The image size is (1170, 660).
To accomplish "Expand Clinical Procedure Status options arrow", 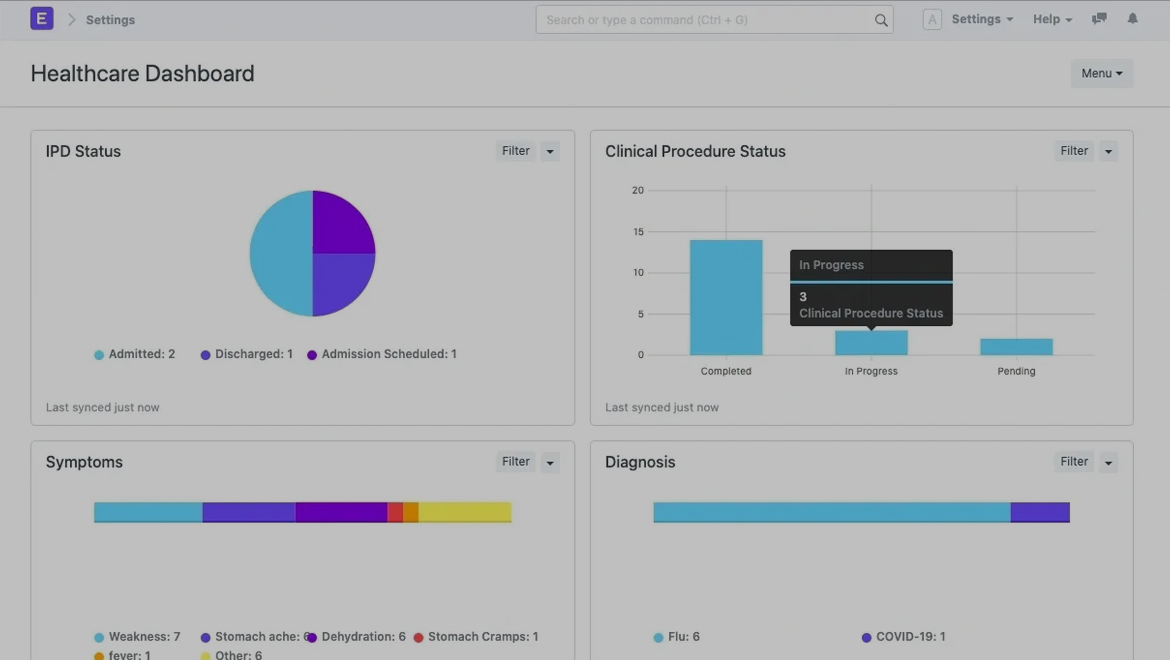I will pyautogui.click(x=1108, y=152).
